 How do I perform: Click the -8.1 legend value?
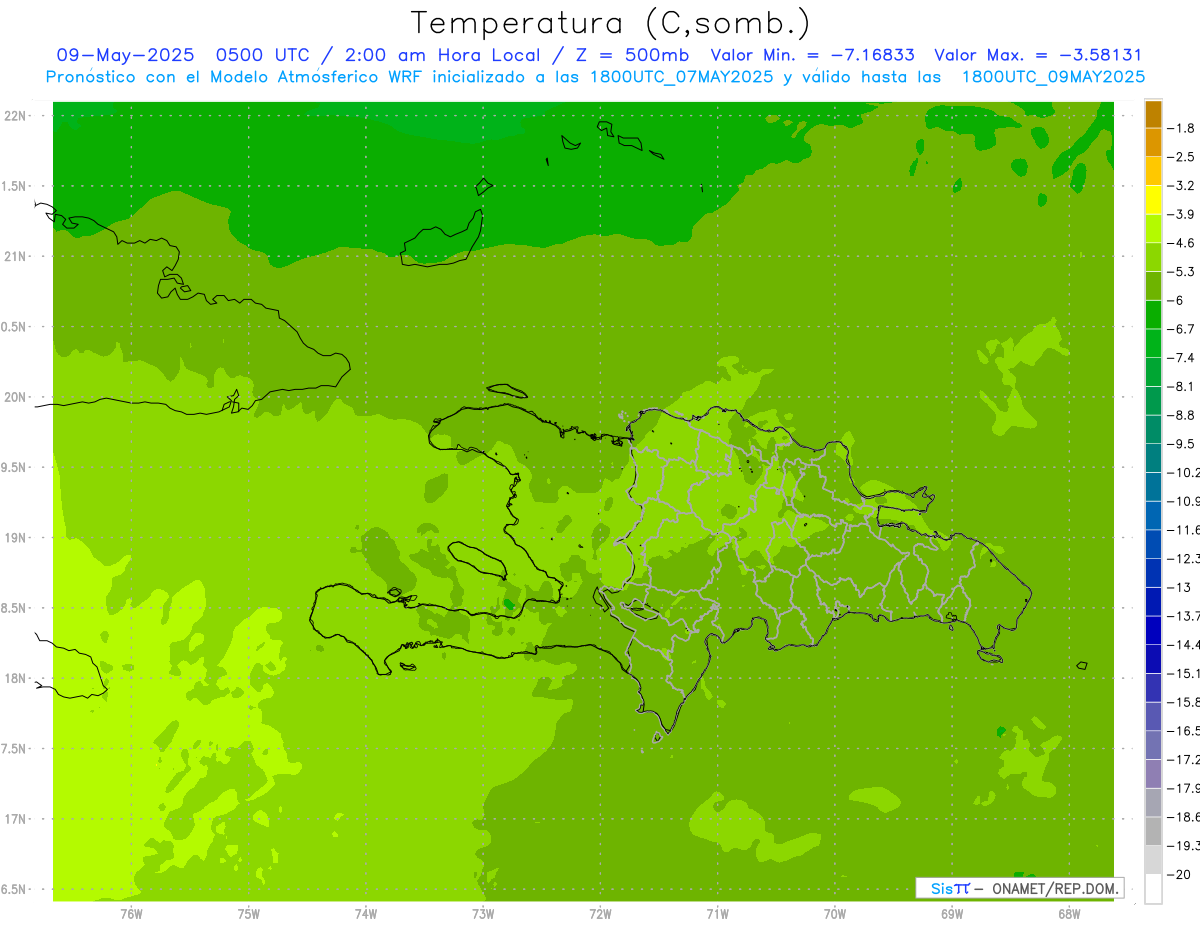coord(1181,386)
